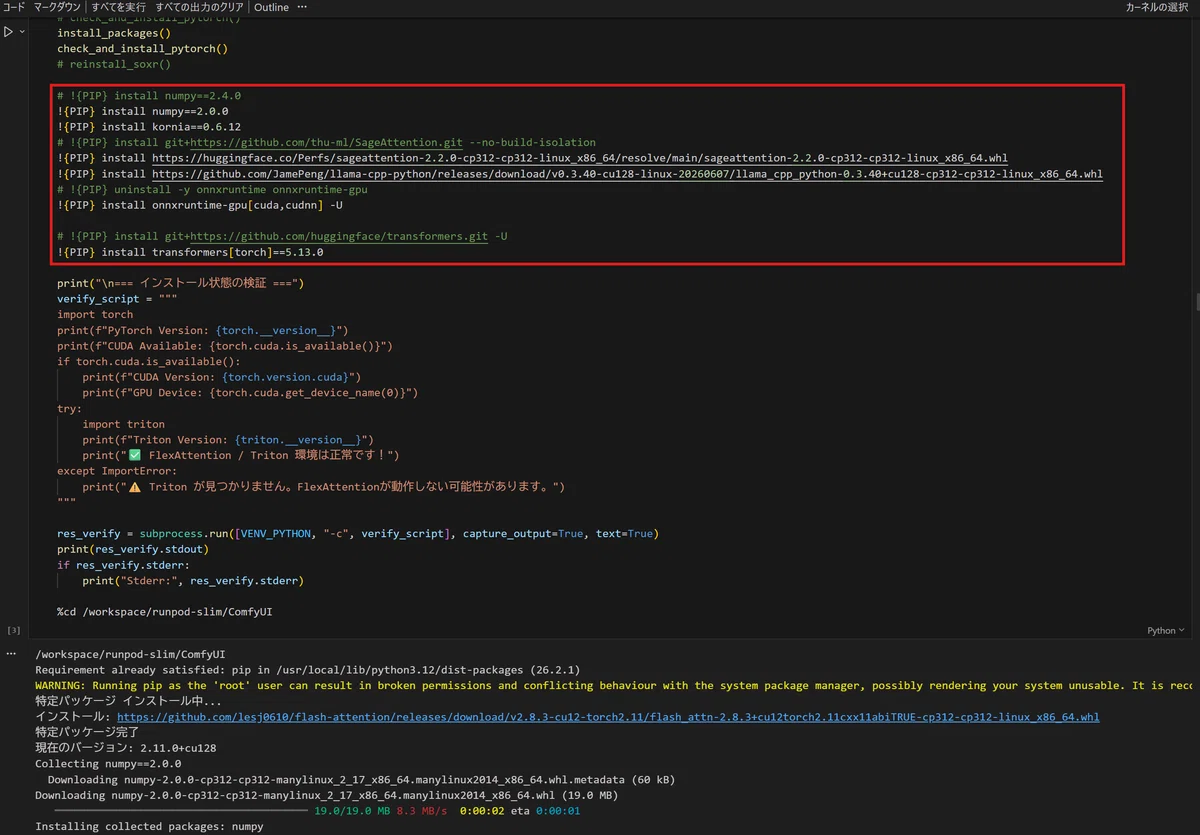Screen dimensions: 1200x835
Task: Click the editor vertical scrollbar thumb
Action: tap(1196, 301)
